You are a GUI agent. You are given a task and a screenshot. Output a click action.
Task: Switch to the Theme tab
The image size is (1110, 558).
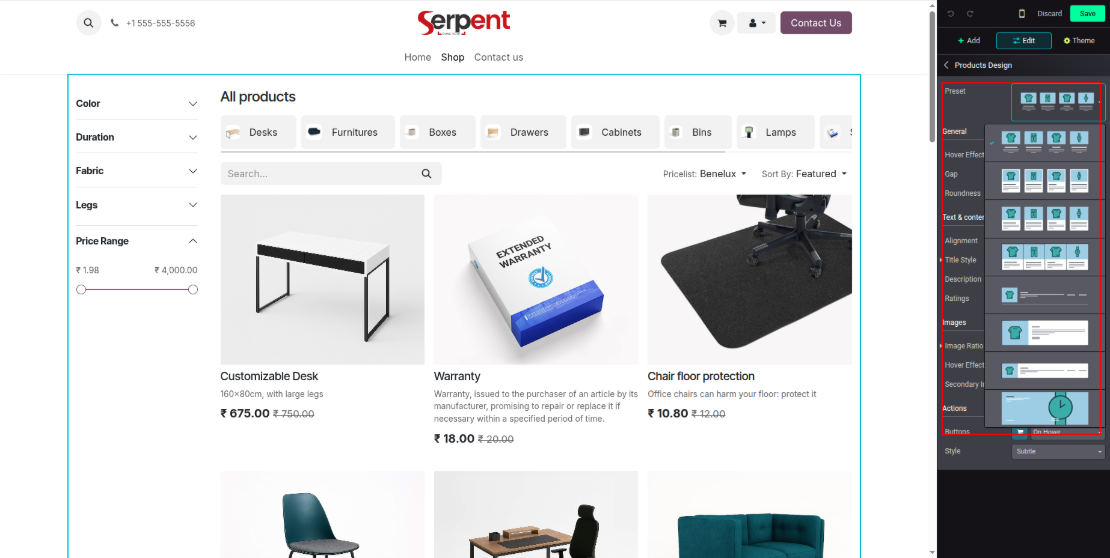pyautogui.click(x=1079, y=40)
